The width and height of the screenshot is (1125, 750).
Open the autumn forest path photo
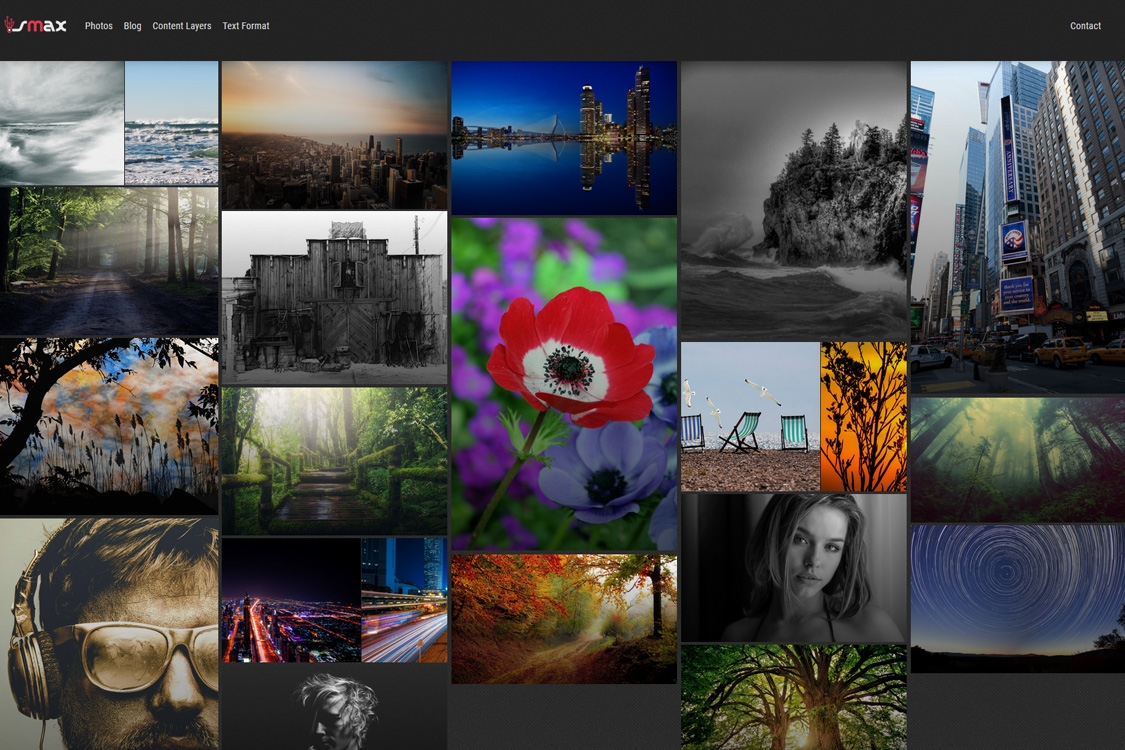[x=564, y=619]
